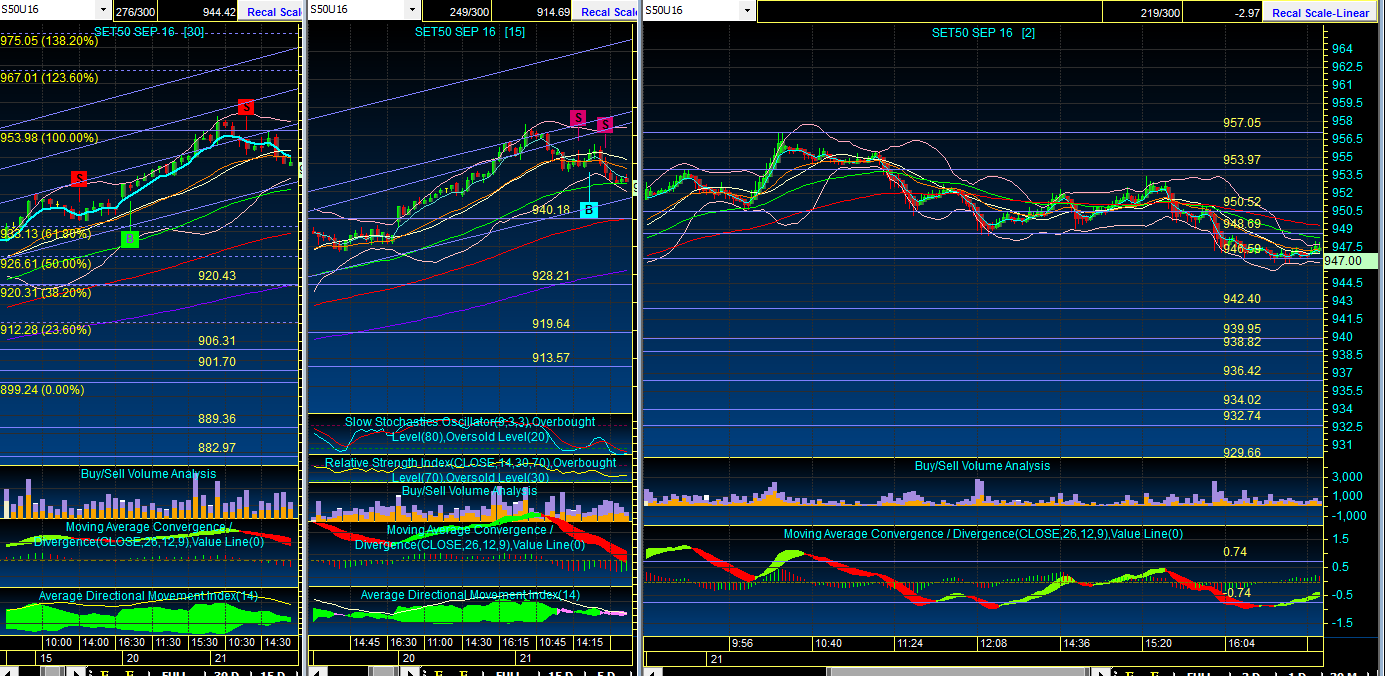Click the 928.21 price level label
This screenshot has width=1385, height=676.
551,276
